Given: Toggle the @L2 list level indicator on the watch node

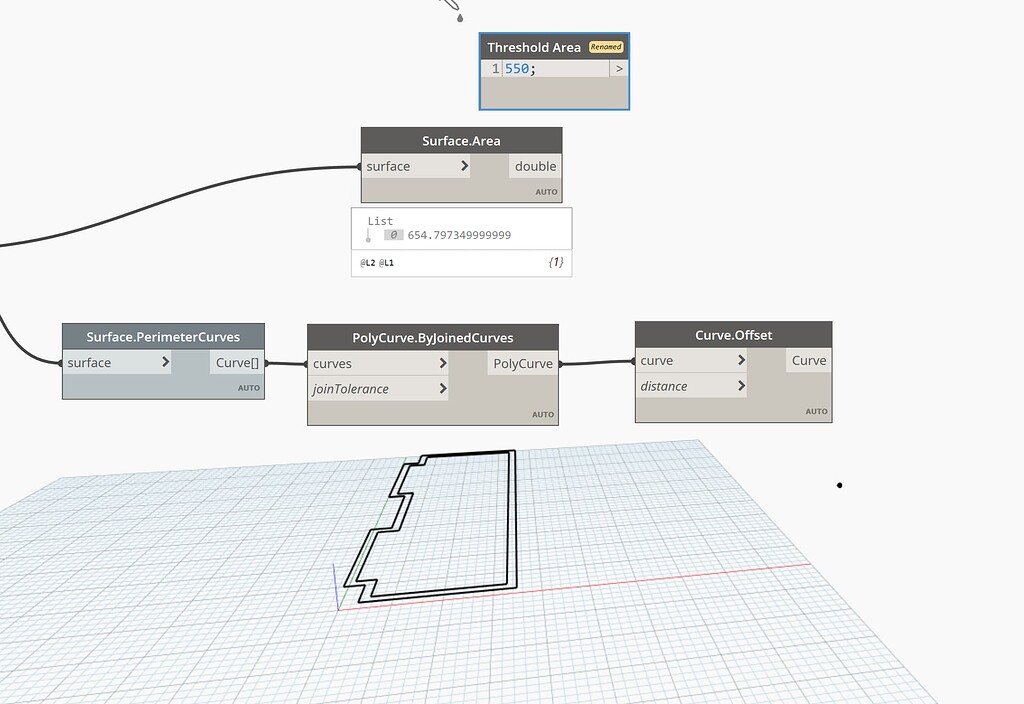Looking at the screenshot, I should 366,263.
